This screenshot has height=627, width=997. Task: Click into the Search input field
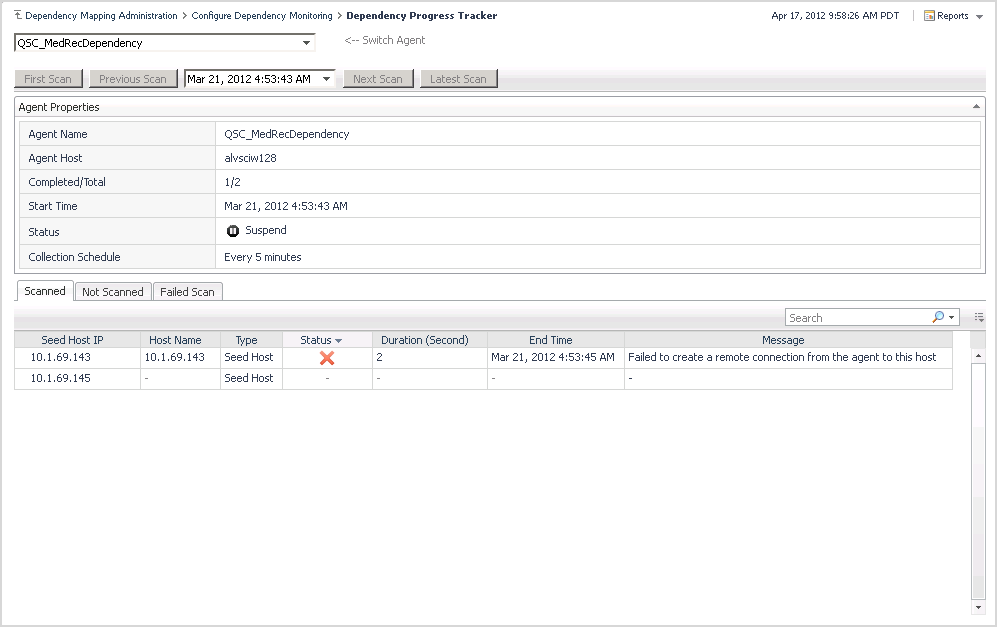(x=858, y=317)
